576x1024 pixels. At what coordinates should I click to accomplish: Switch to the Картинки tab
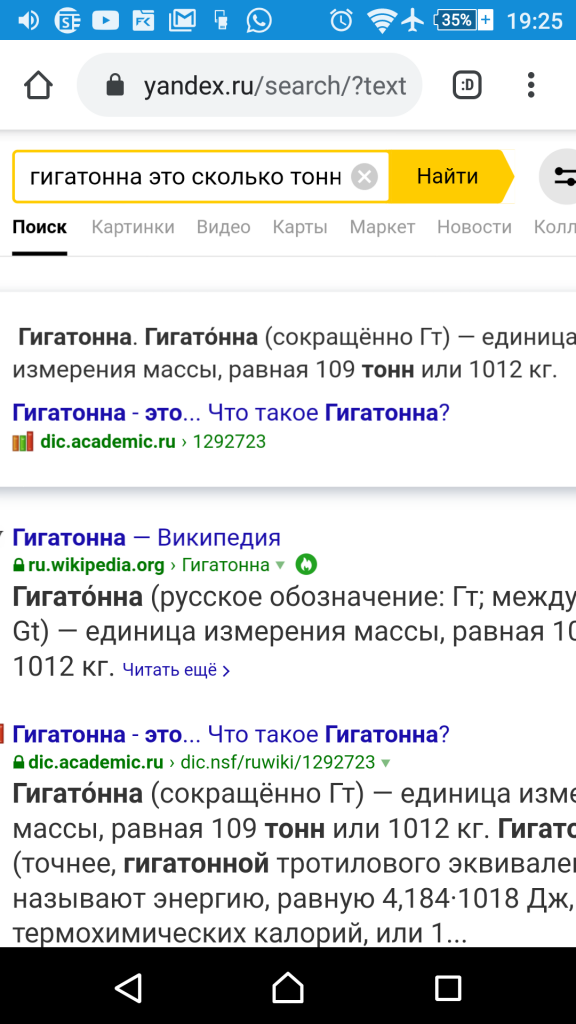point(133,227)
